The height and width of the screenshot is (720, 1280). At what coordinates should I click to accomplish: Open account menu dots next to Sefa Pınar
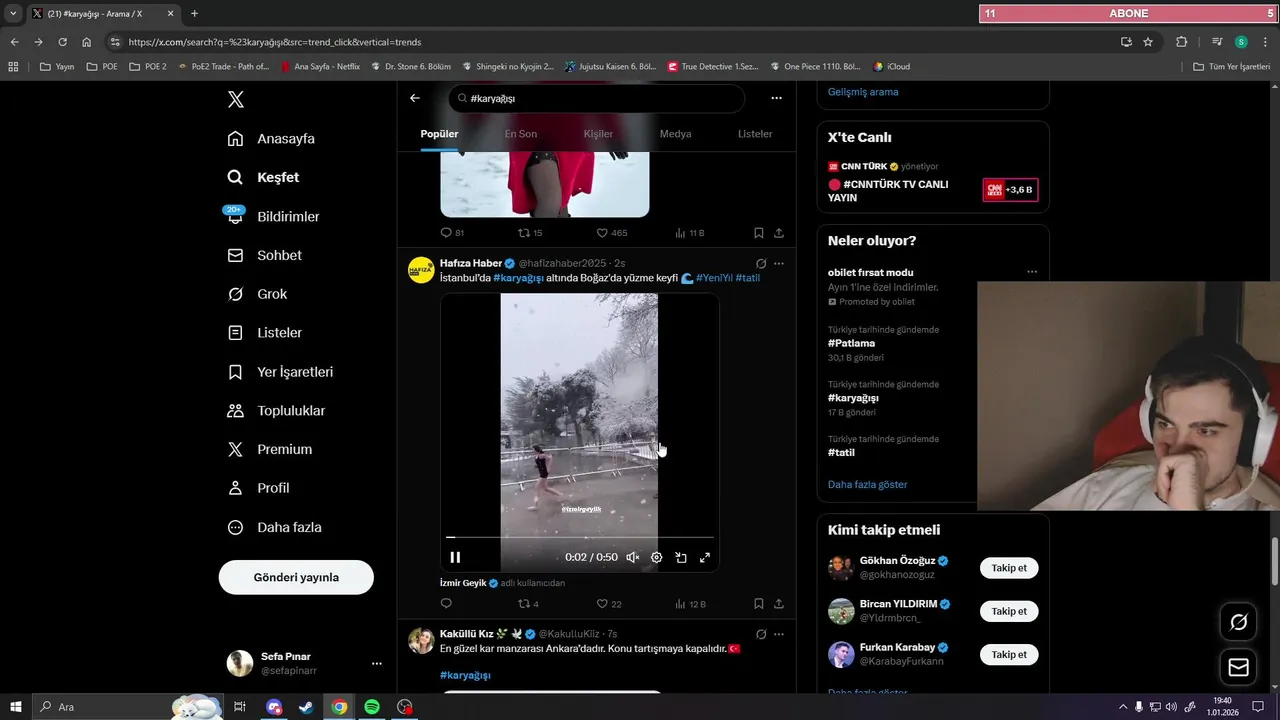(376, 663)
